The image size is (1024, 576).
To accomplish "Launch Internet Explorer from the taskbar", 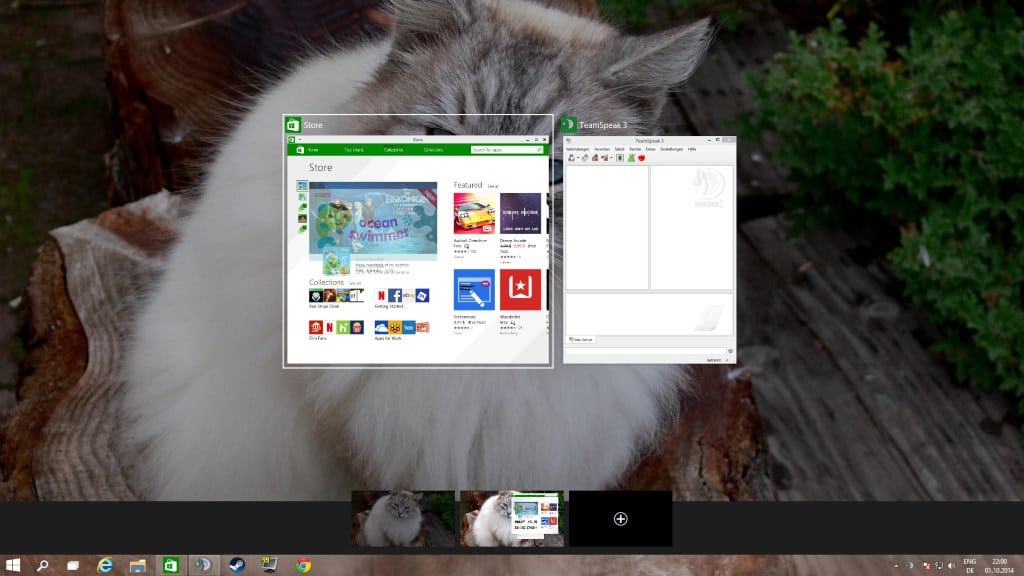I will click(x=105, y=564).
